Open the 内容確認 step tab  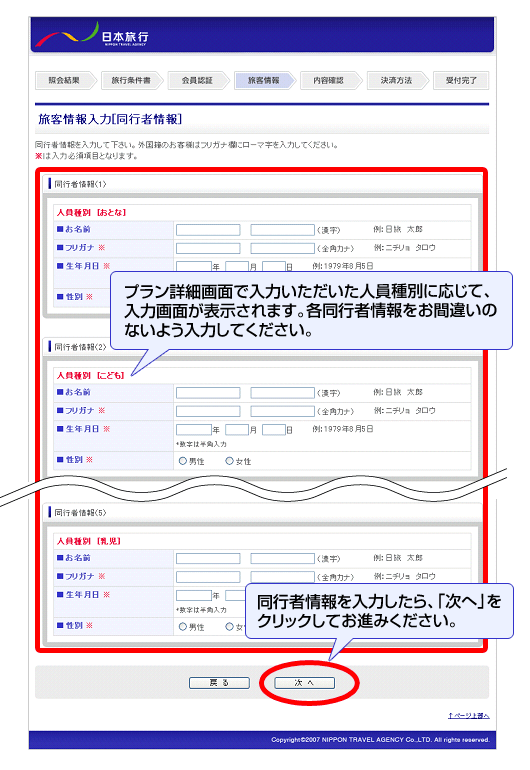pyautogui.click(x=330, y=81)
